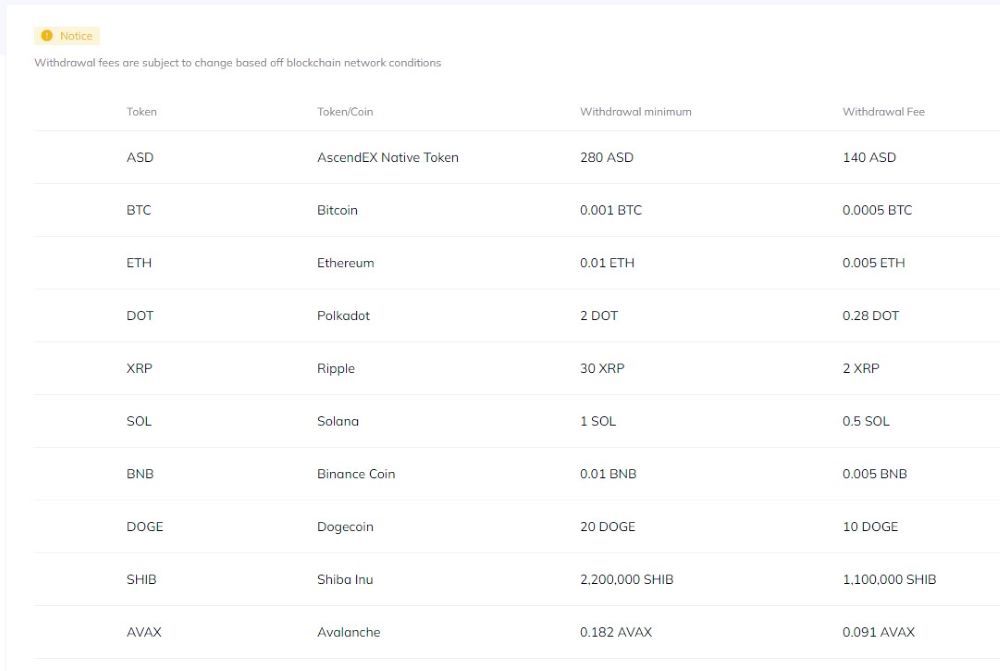Select the ETH token cell
The width and height of the screenshot is (1000, 671).
[x=139, y=263]
